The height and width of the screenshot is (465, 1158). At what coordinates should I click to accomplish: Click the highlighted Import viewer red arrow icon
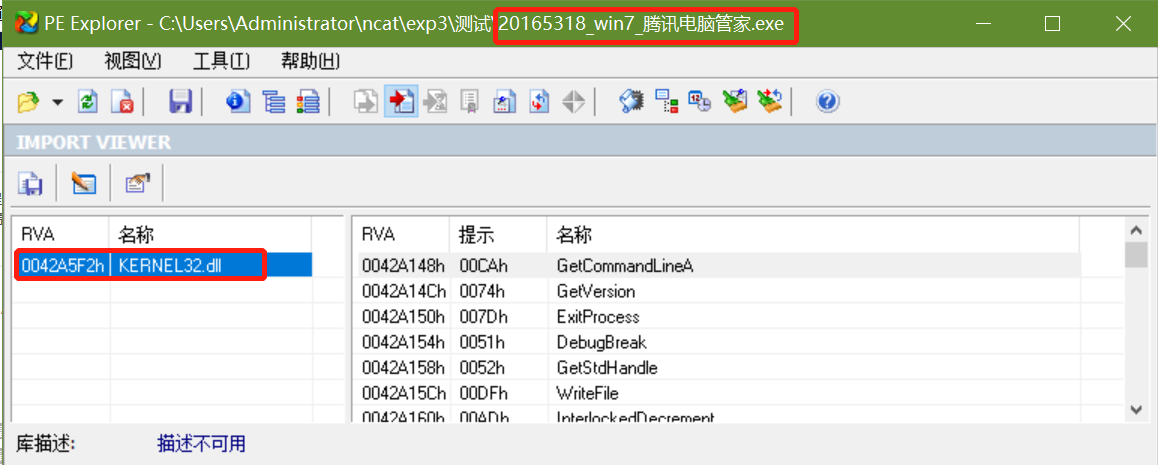coord(401,102)
